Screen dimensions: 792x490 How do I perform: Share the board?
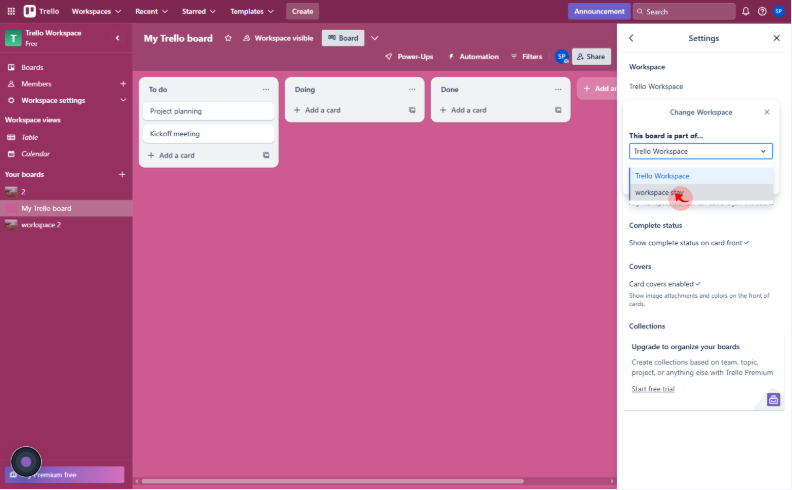click(591, 57)
